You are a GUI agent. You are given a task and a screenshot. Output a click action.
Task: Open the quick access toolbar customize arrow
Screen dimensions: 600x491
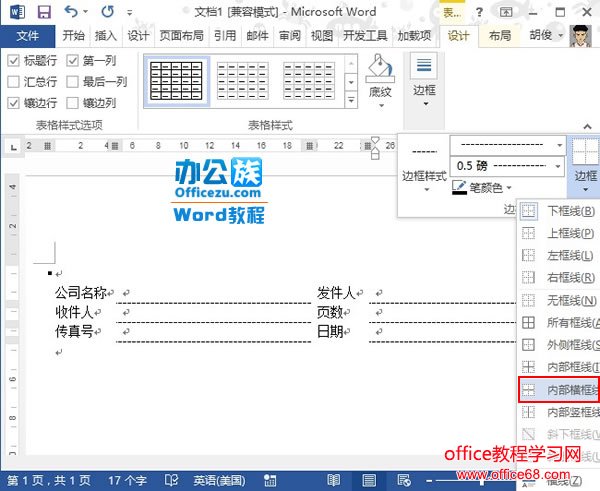pyautogui.click(x=130, y=13)
